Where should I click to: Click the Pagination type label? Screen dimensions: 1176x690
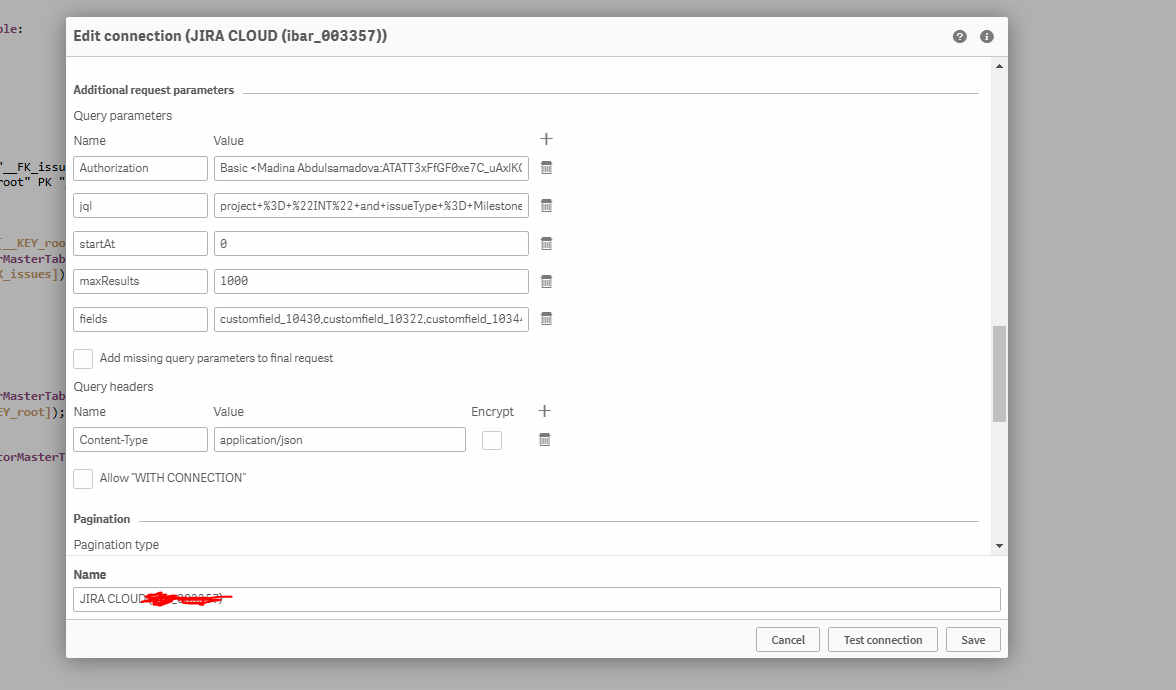point(116,544)
